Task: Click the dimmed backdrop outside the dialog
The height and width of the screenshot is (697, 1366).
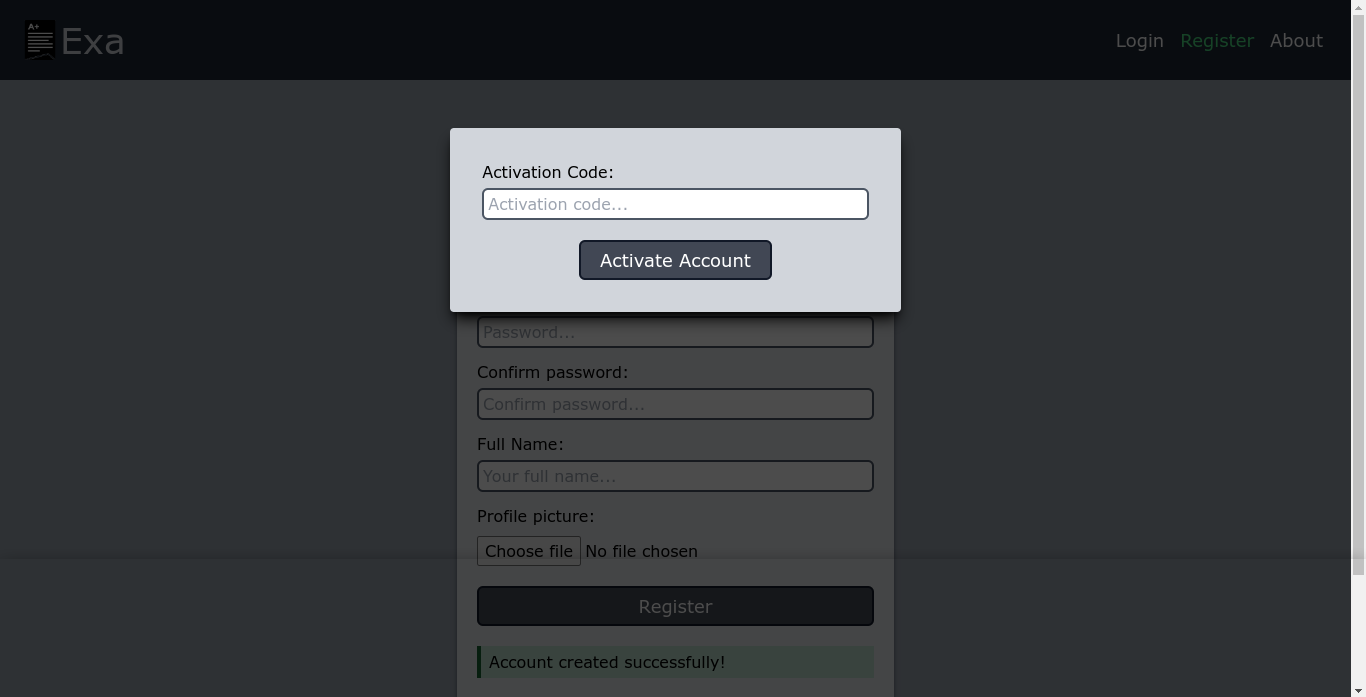Action: coord(200,350)
